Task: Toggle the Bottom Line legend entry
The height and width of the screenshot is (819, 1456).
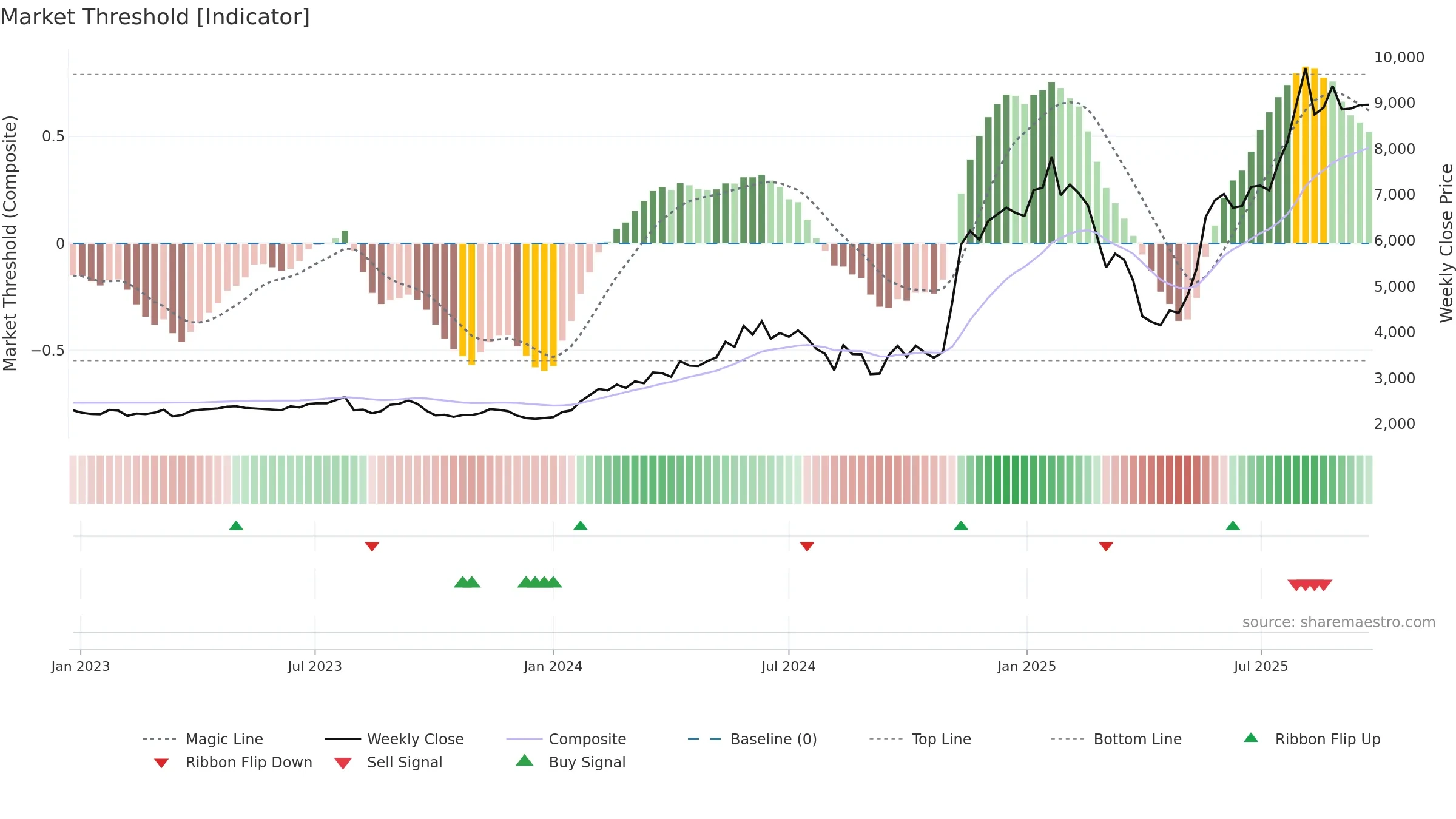Action: [x=1116, y=739]
